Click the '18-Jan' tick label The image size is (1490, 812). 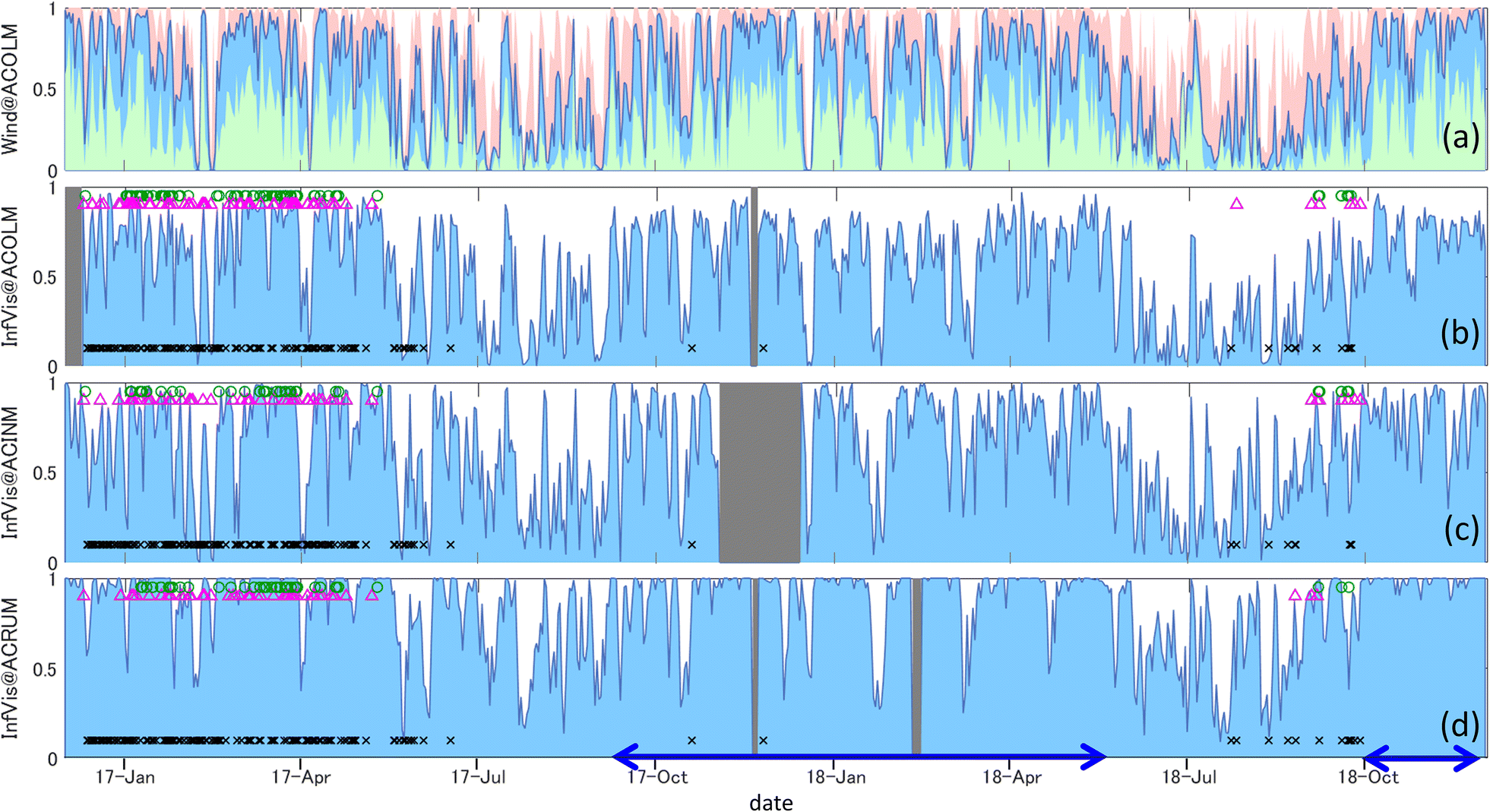835,777
